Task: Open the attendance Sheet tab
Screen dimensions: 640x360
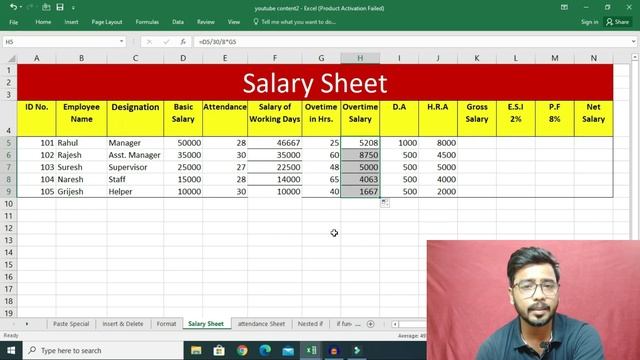Action: tap(261, 324)
